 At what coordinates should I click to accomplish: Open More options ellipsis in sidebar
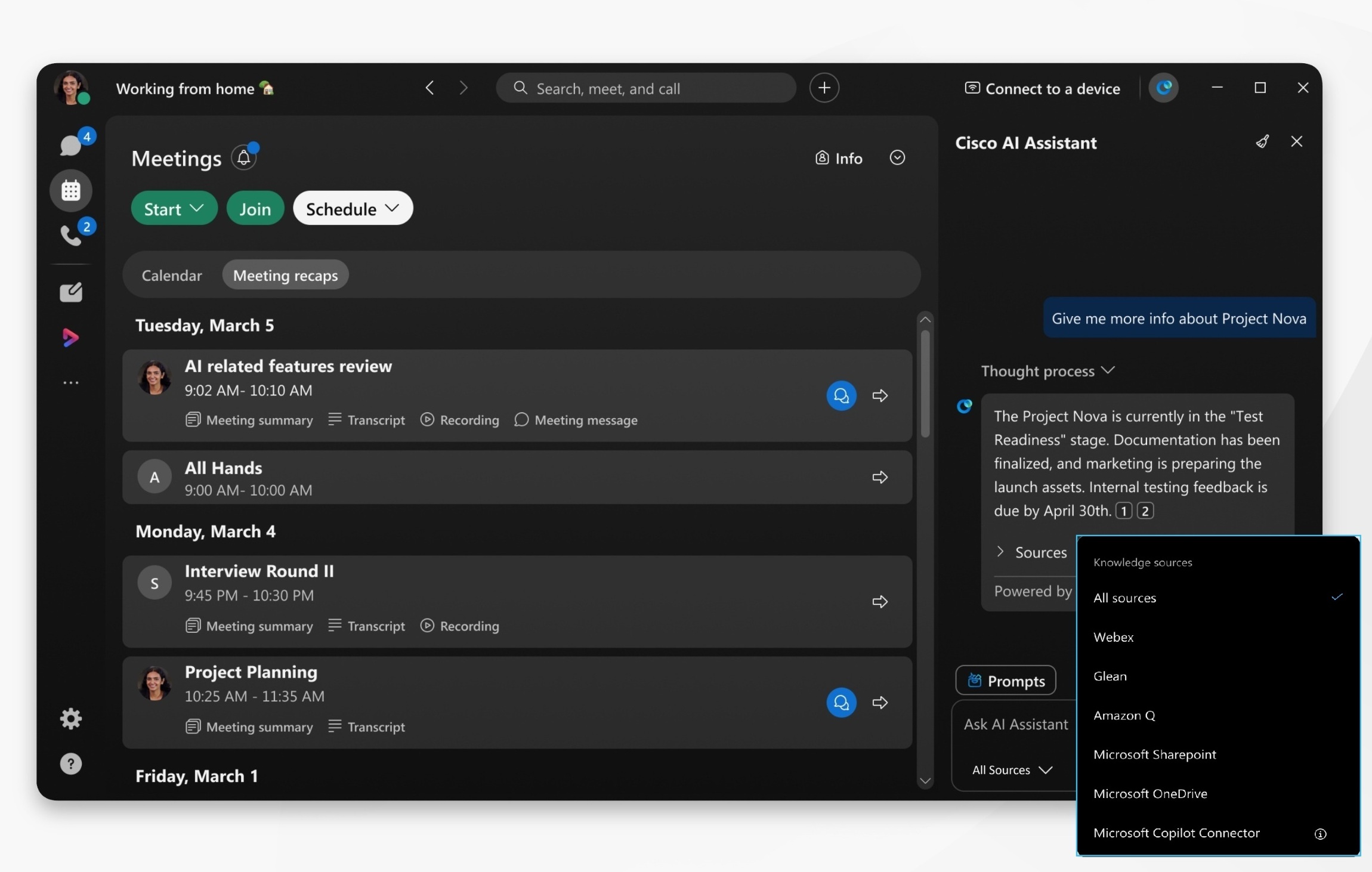coord(71,382)
